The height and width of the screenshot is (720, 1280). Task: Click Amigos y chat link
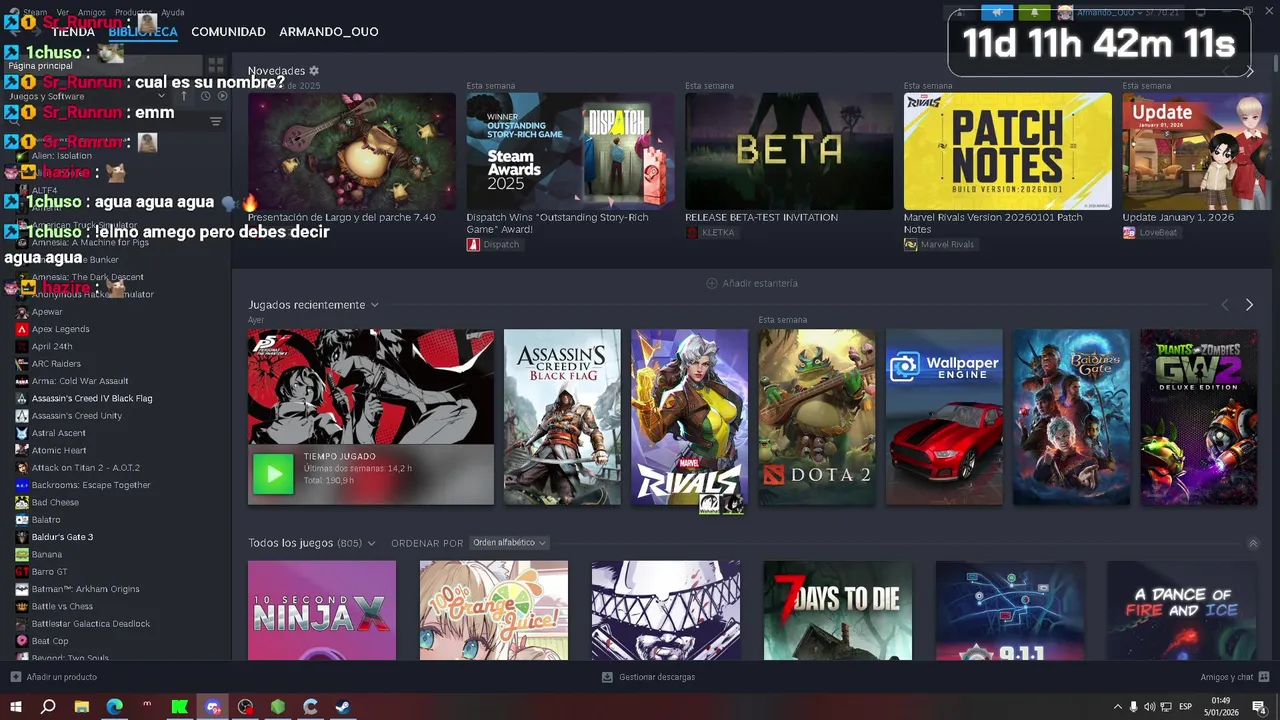(1227, 677)
